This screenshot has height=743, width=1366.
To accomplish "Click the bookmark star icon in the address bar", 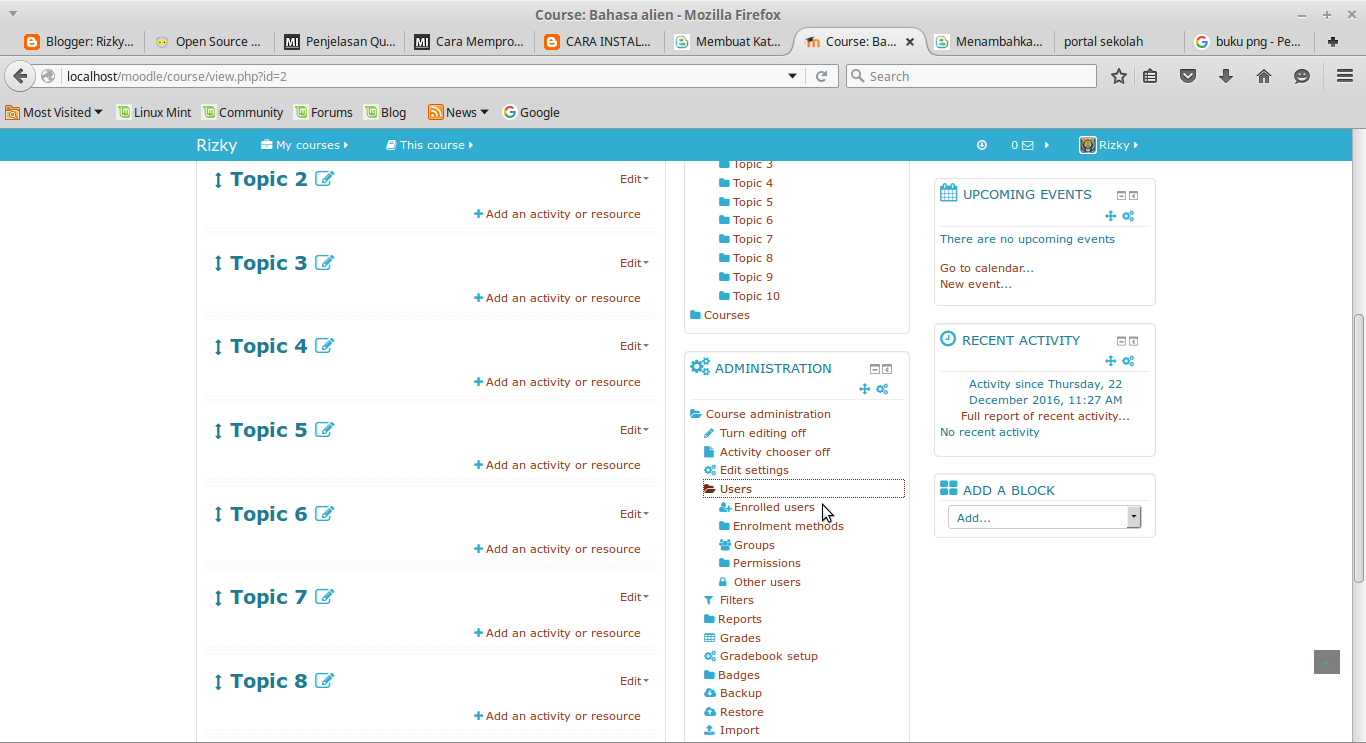I will point(1119,75).
